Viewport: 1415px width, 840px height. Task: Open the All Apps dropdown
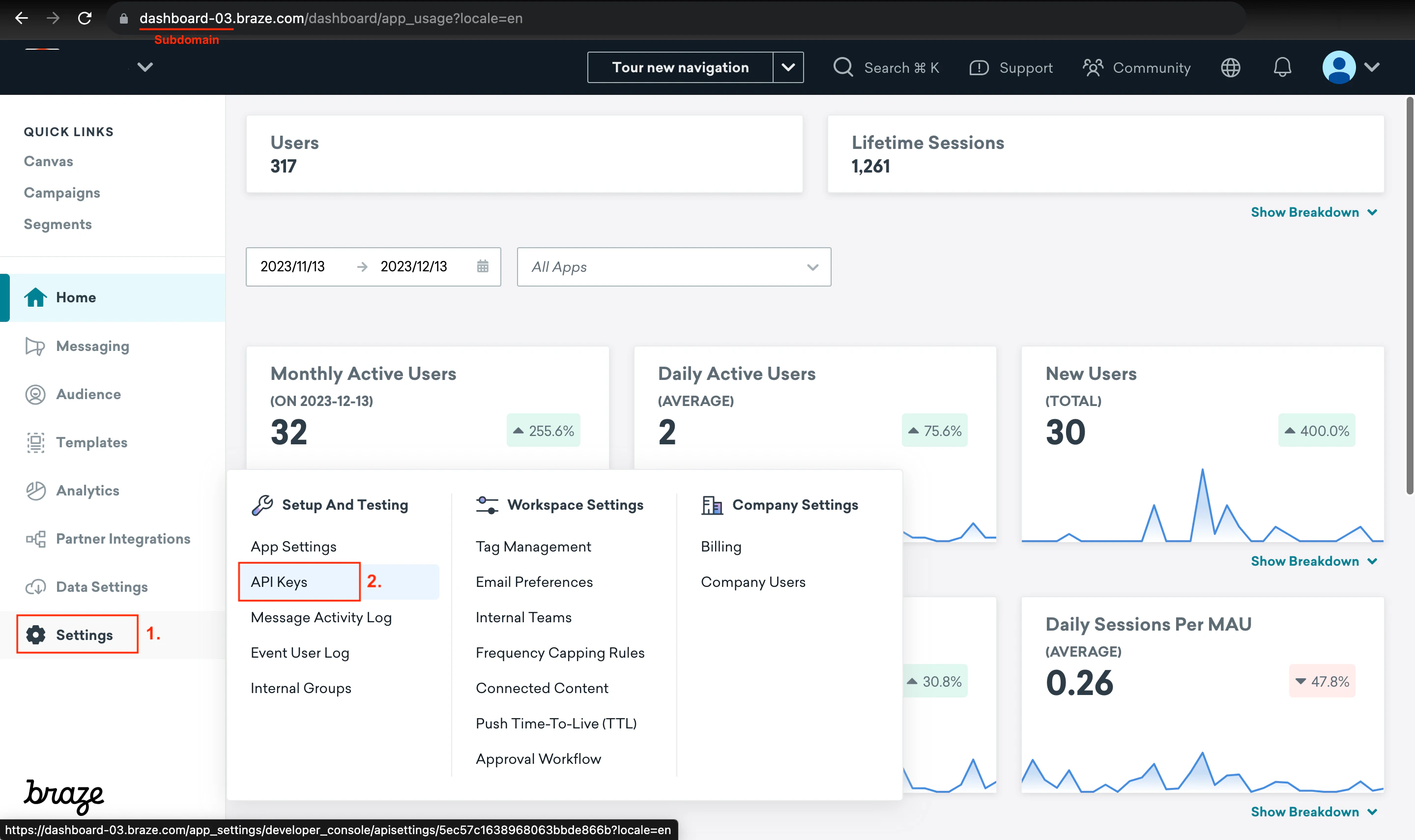tap(673, 266)
